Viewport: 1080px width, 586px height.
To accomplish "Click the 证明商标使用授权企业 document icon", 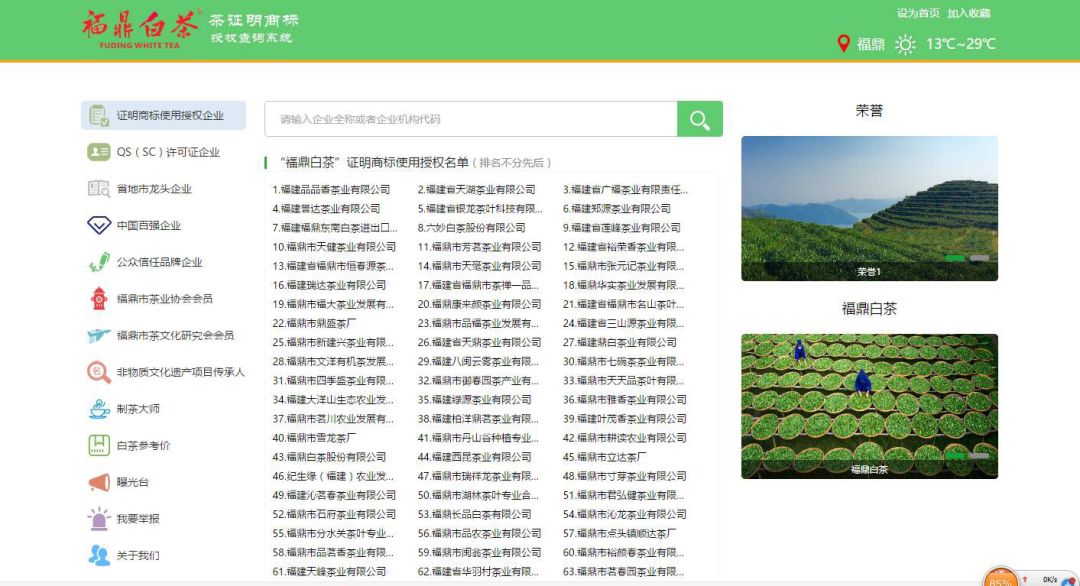I will (x=98, y=116).
